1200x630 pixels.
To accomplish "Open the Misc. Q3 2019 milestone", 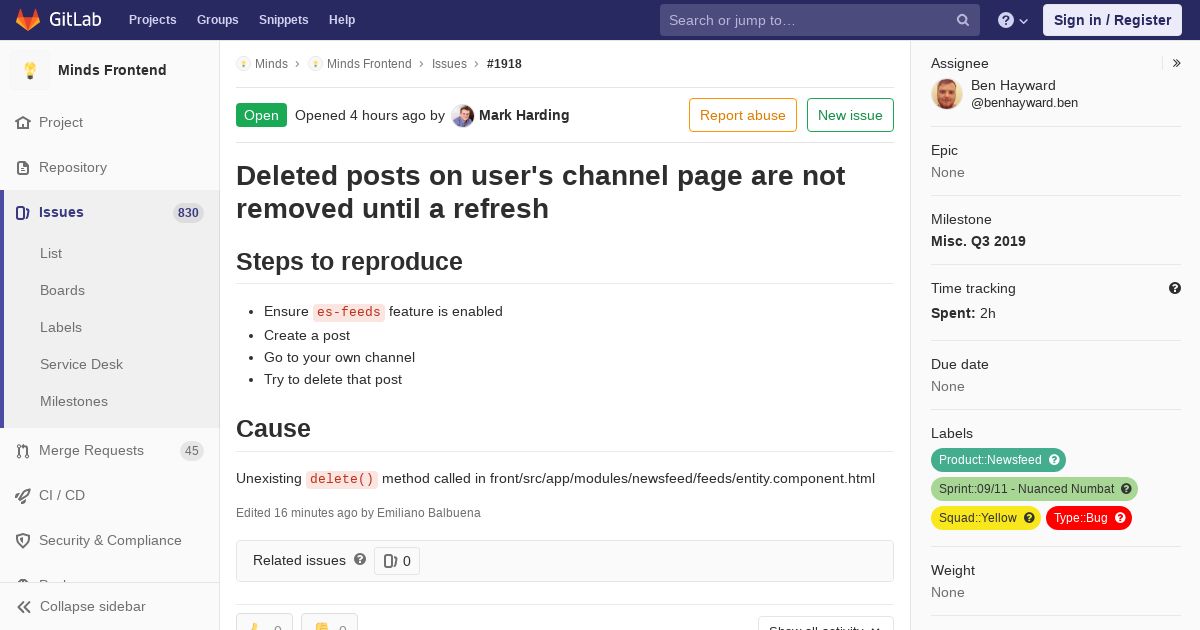I will (x=978, y=241).
